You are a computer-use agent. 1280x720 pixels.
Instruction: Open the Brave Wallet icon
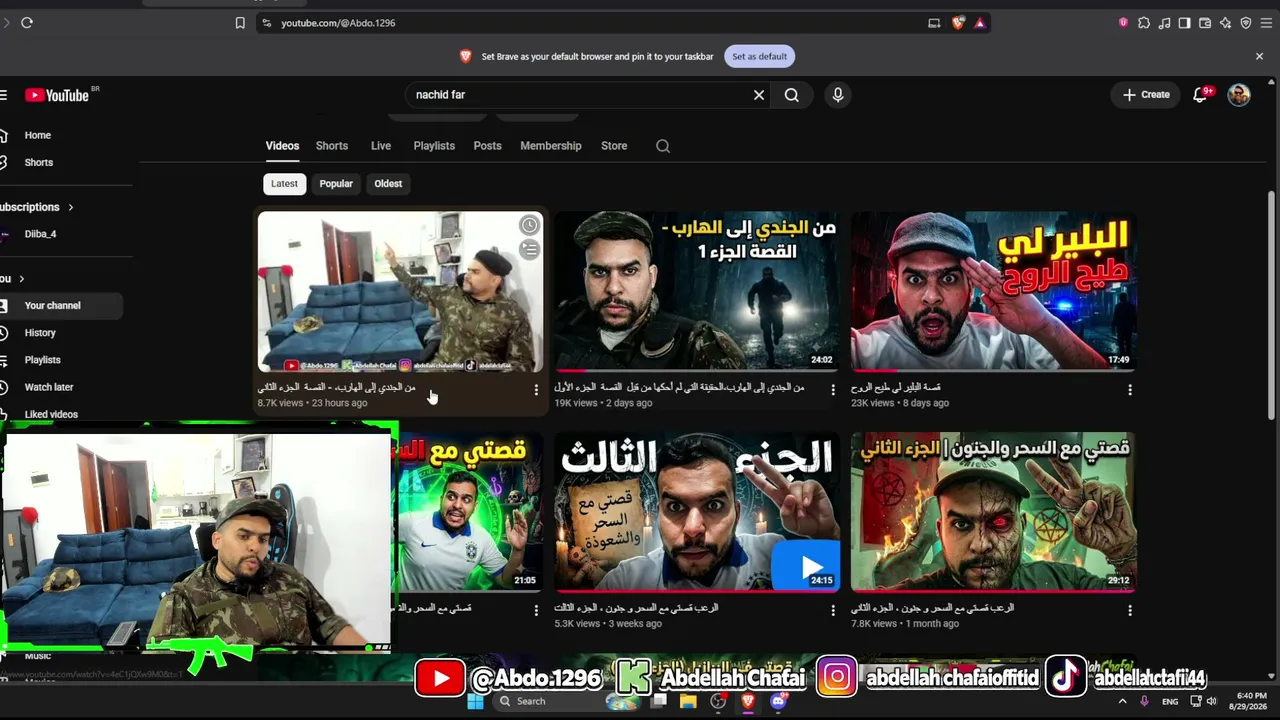tap(1205, 23)
